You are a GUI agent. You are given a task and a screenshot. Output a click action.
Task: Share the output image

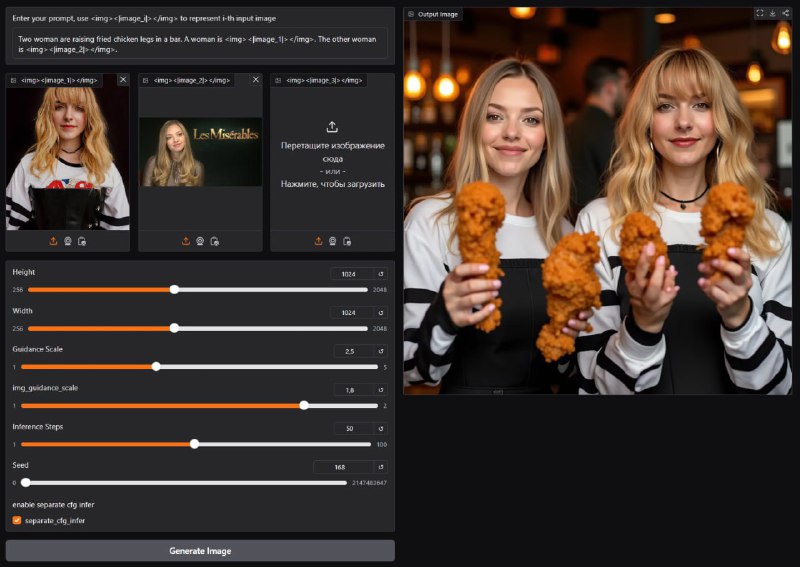(x=785, y=14)
